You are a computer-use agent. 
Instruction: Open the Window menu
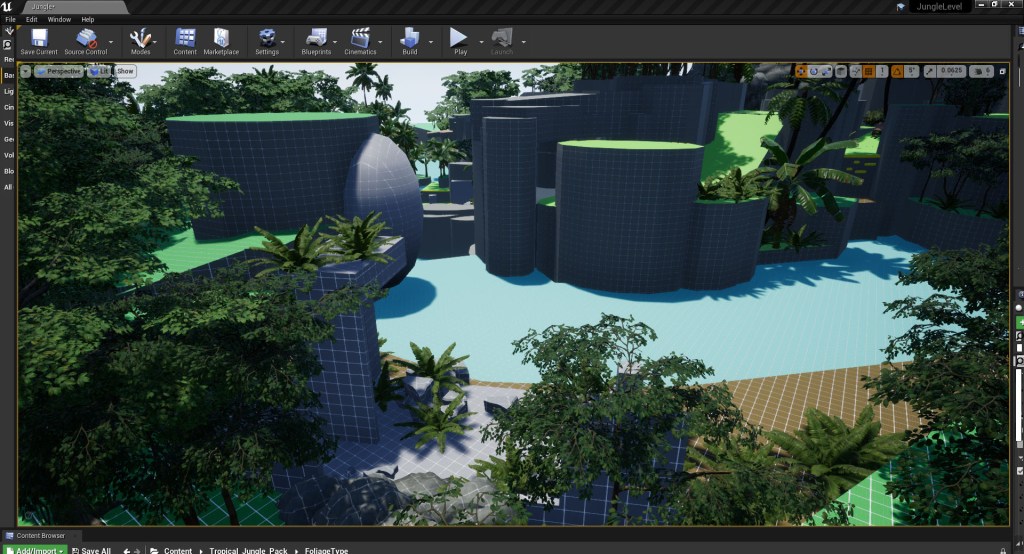pyautogui.click(x=59, y=19)
